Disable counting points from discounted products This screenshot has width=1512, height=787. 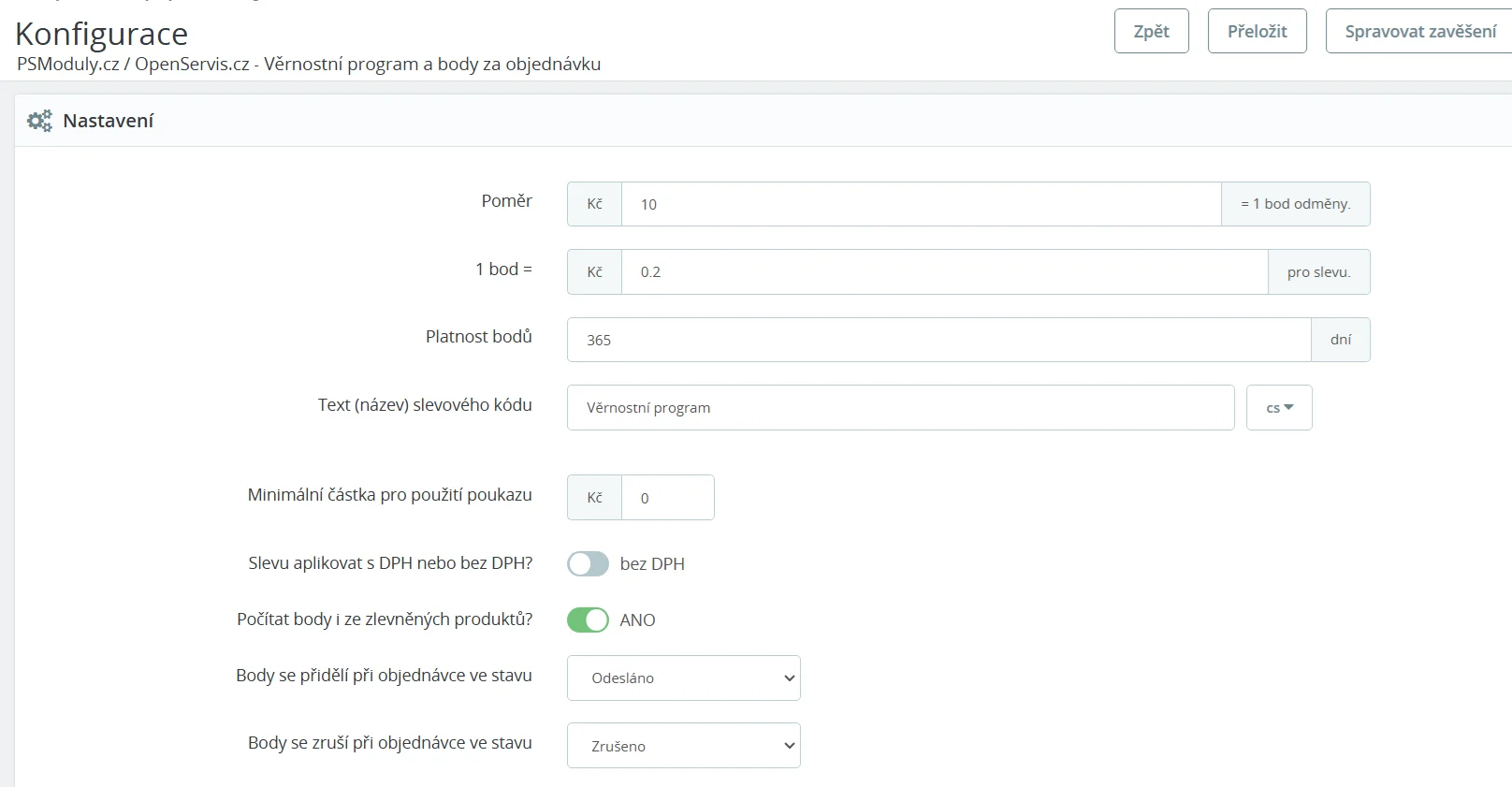point(588,619)
